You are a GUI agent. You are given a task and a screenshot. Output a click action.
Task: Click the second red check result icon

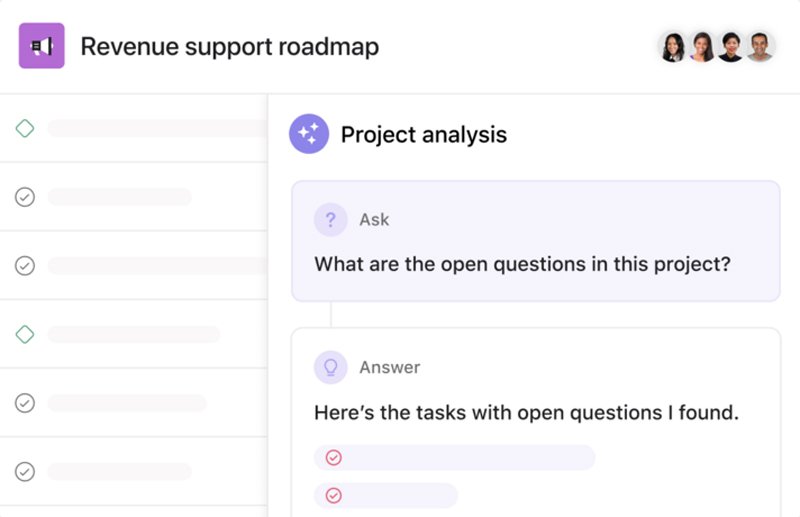334,495
